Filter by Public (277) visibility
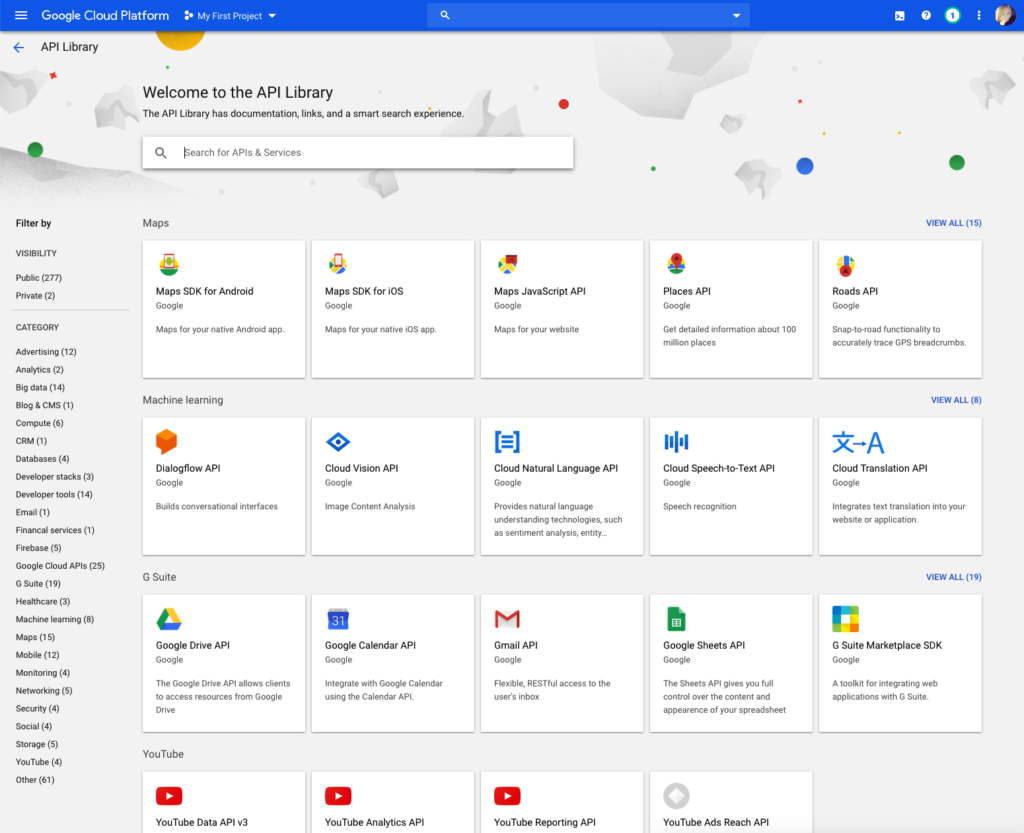Screen dimensions: 1024x833 click(x=39, y=277)
